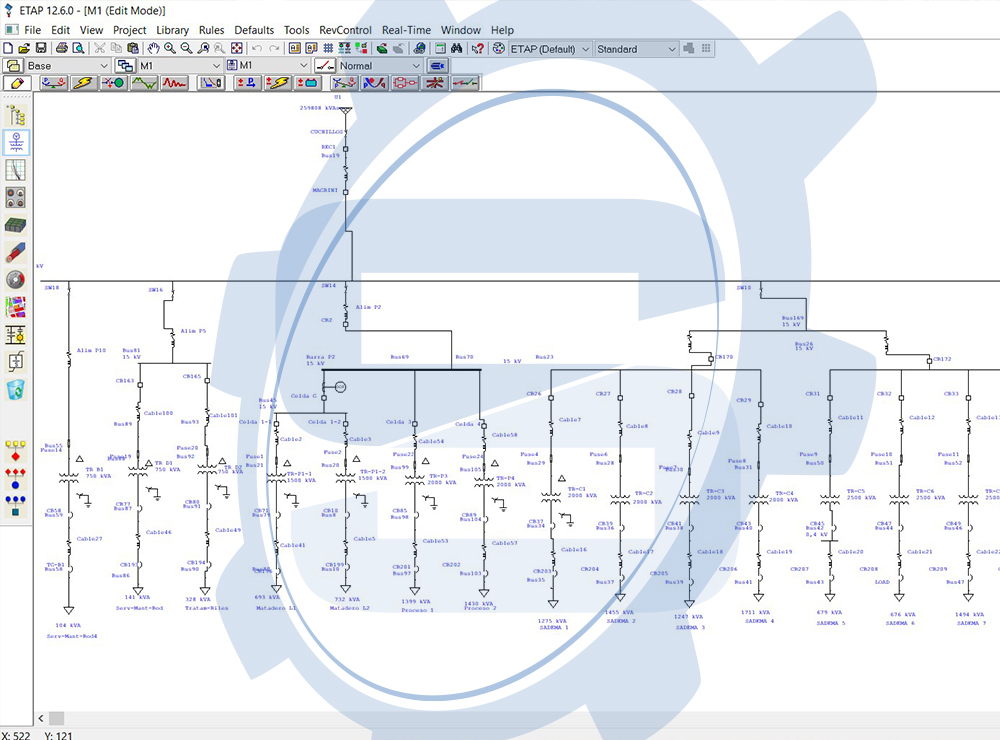Click the horizontal scrollbar thumb at bottom
Screen dimensions: 1000x740
pyautogui.click(x=56, y=718)
